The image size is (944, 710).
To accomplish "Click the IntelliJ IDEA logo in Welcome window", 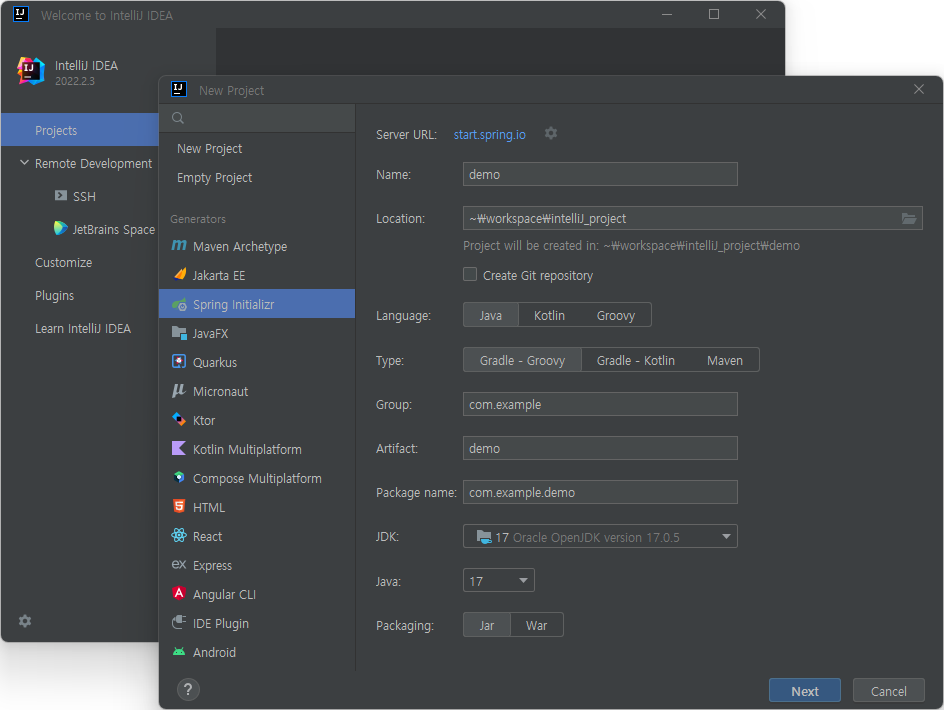I will 31,71.
